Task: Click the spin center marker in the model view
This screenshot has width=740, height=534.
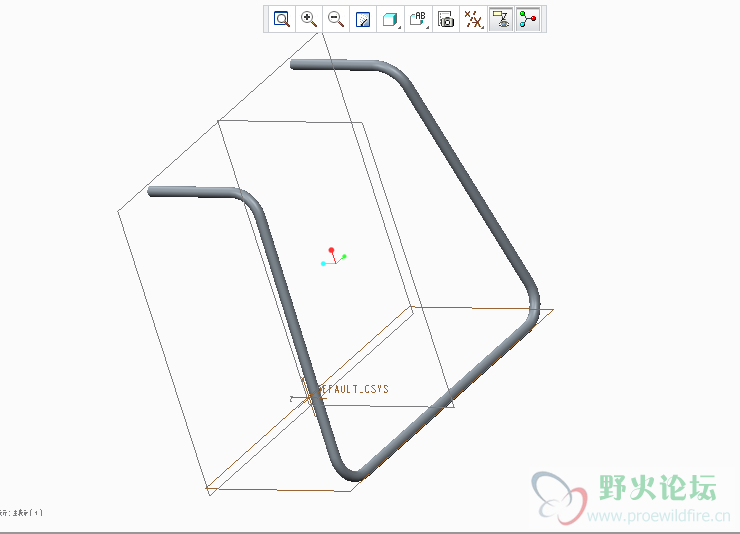Action: [x=334, y=257]
